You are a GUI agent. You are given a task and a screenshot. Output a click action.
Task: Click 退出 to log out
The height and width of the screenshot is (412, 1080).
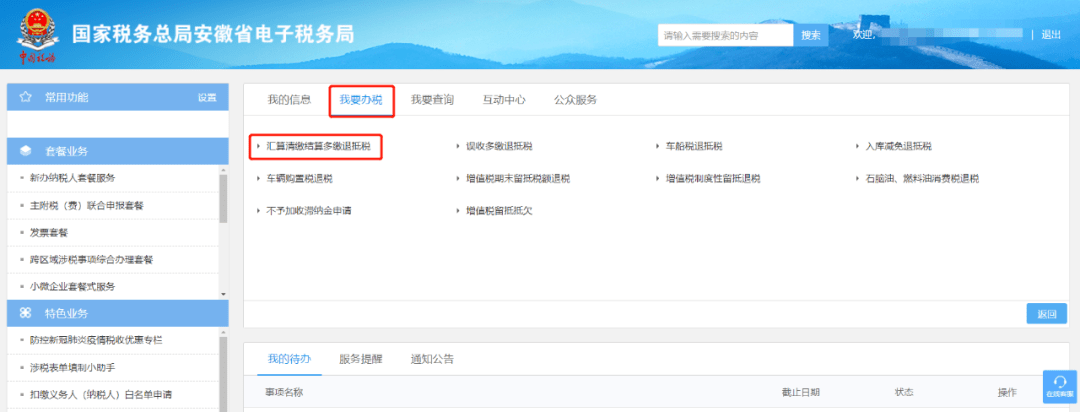(1051, 35)
